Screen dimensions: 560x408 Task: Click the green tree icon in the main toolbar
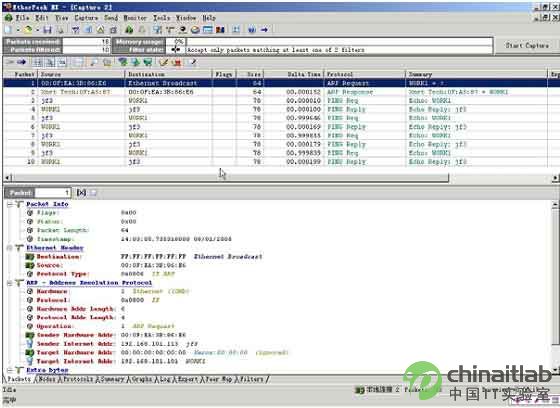(x=129, y=30)
